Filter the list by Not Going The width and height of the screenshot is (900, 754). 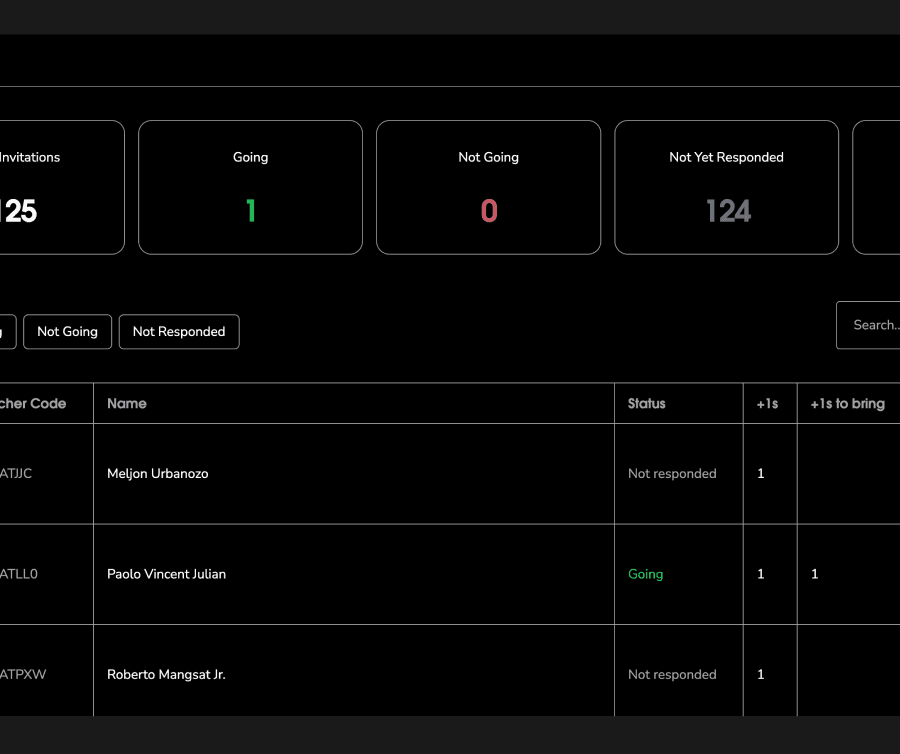coord(67,332)
